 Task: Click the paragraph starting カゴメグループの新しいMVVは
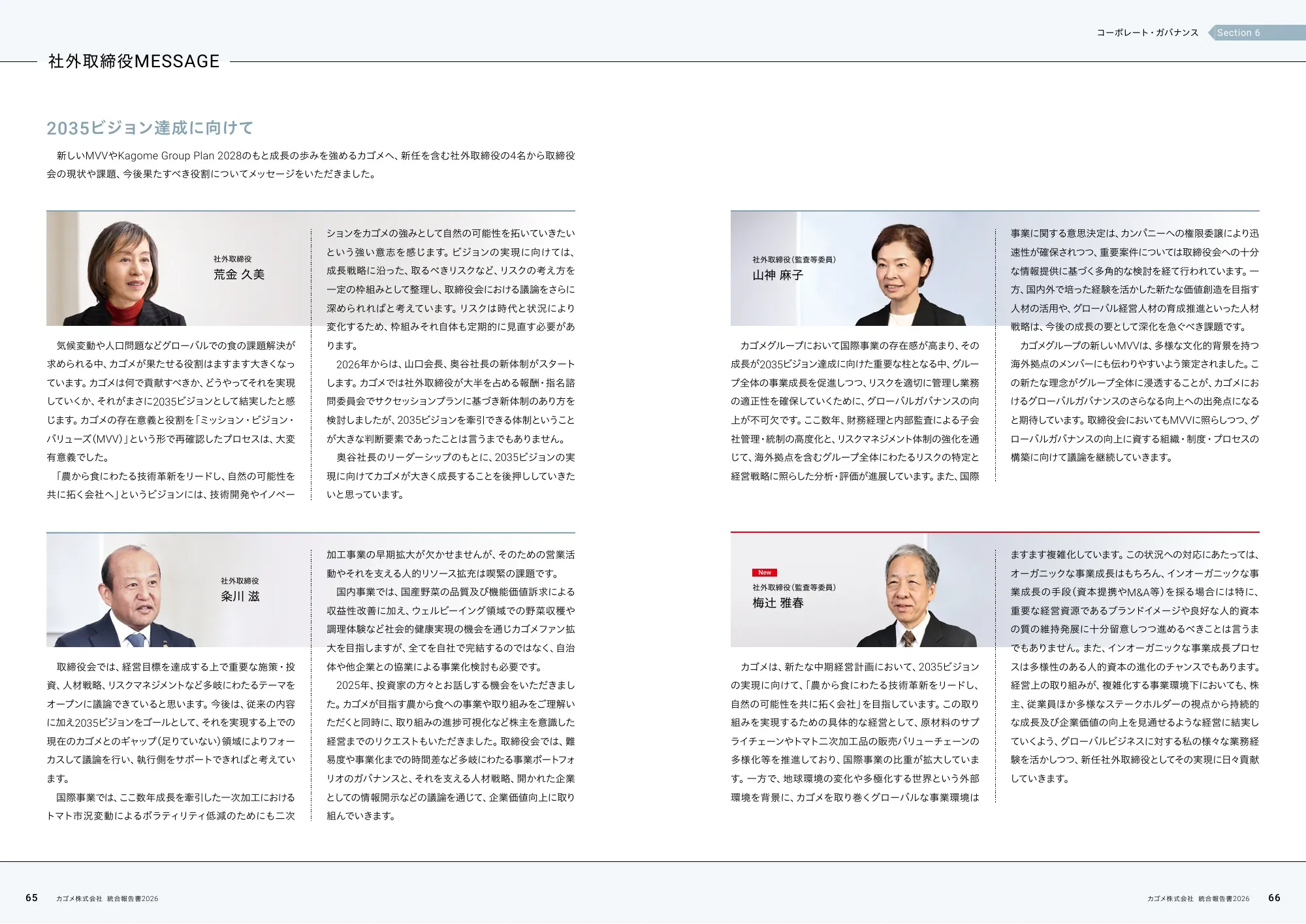(x=1135, y=402)
